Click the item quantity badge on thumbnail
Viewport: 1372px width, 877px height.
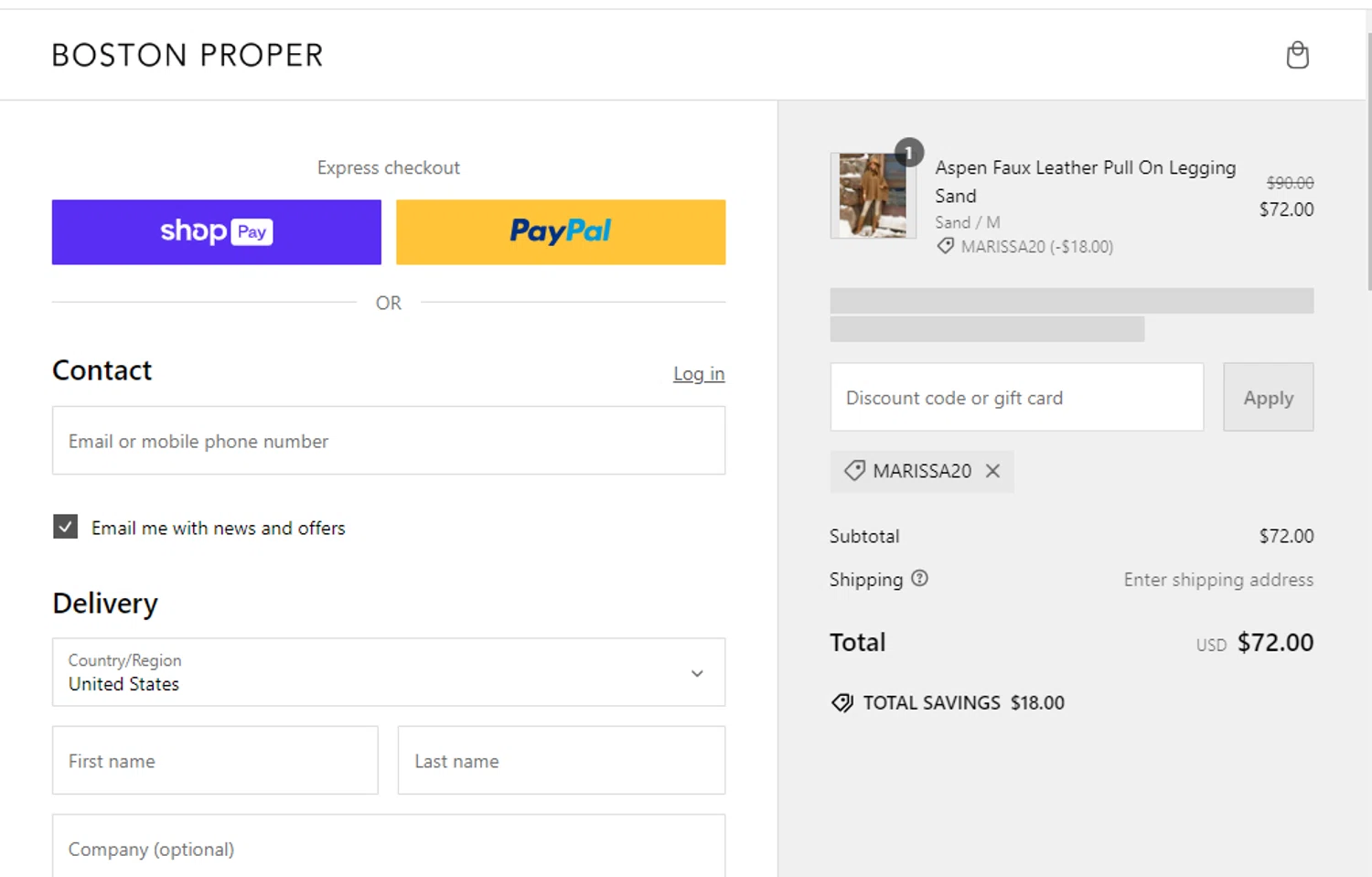(x=908, y=152)
